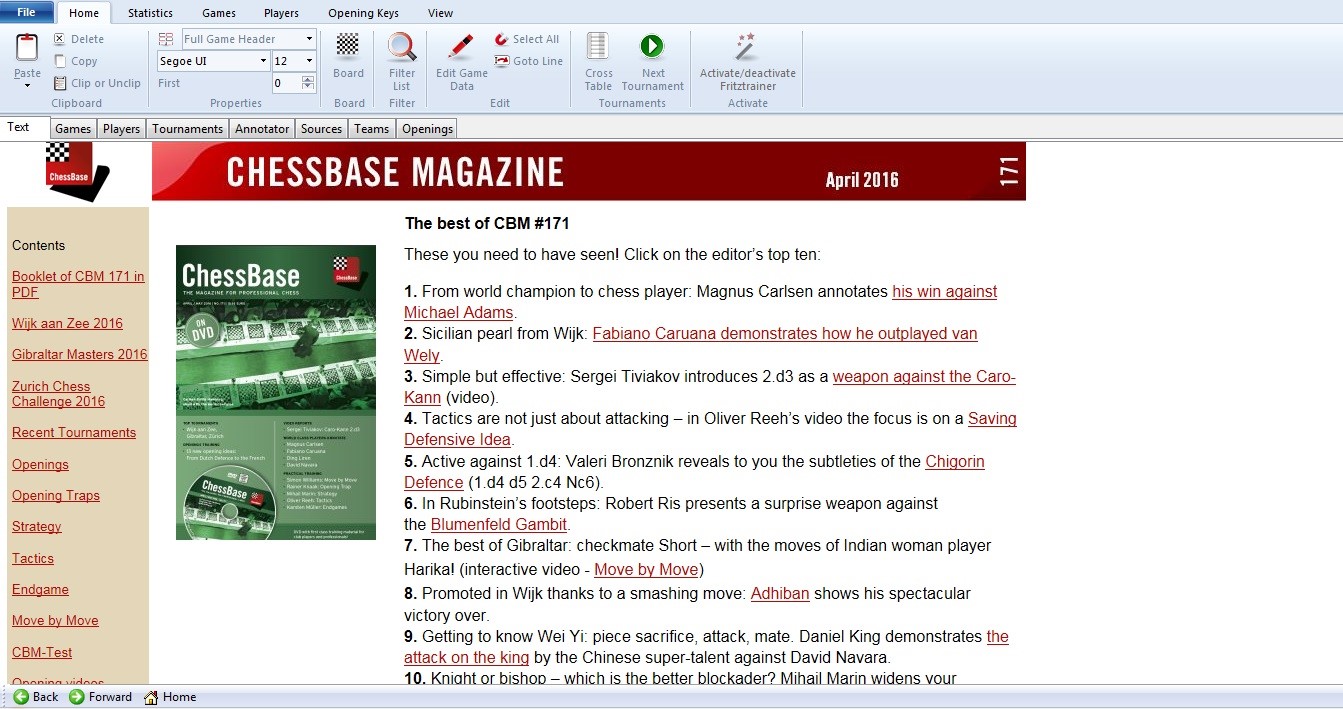The height and width of the screenshot is (709, 1343).
Task: Open the Endgame sidebar link
Action: 40,589
